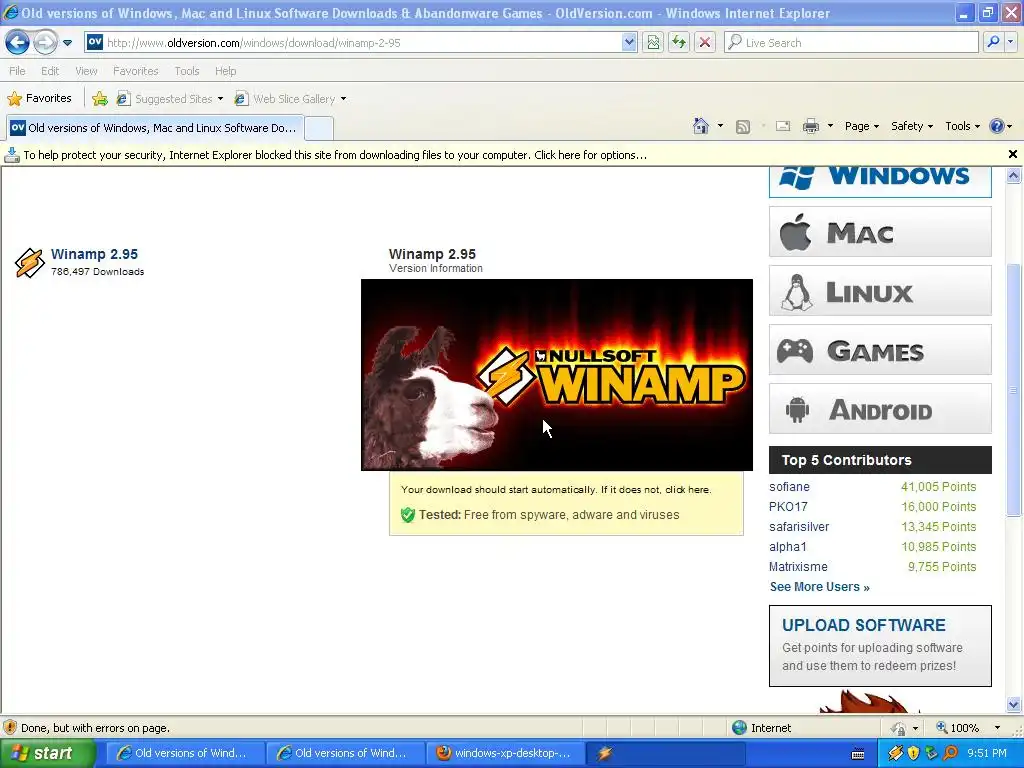The height and width of the screenshot is (768, 1024).
Task: Stop loading with the red X icon
Action: coord(705,42)
